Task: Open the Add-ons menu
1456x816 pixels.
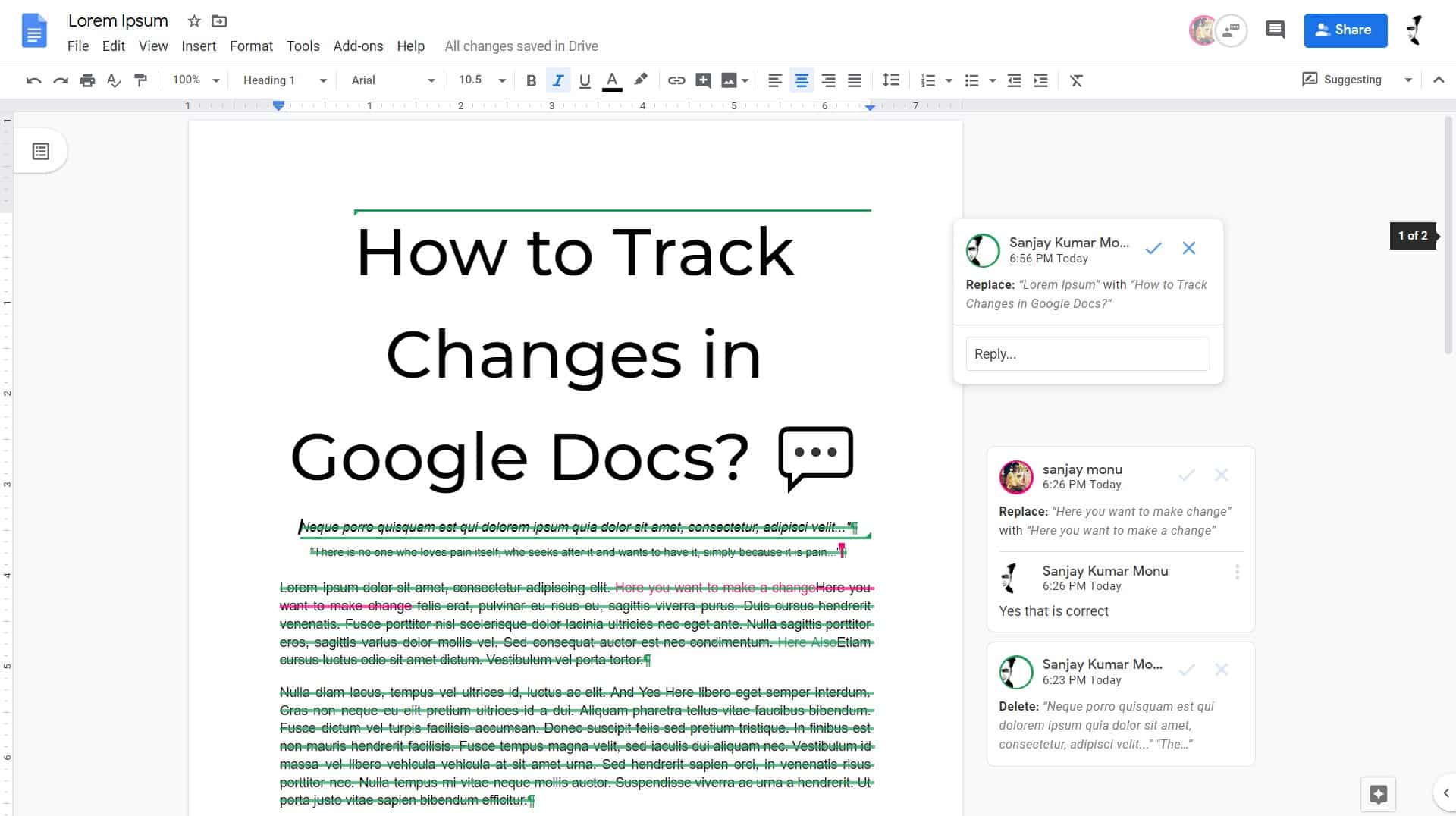Action: coord(358,46)
